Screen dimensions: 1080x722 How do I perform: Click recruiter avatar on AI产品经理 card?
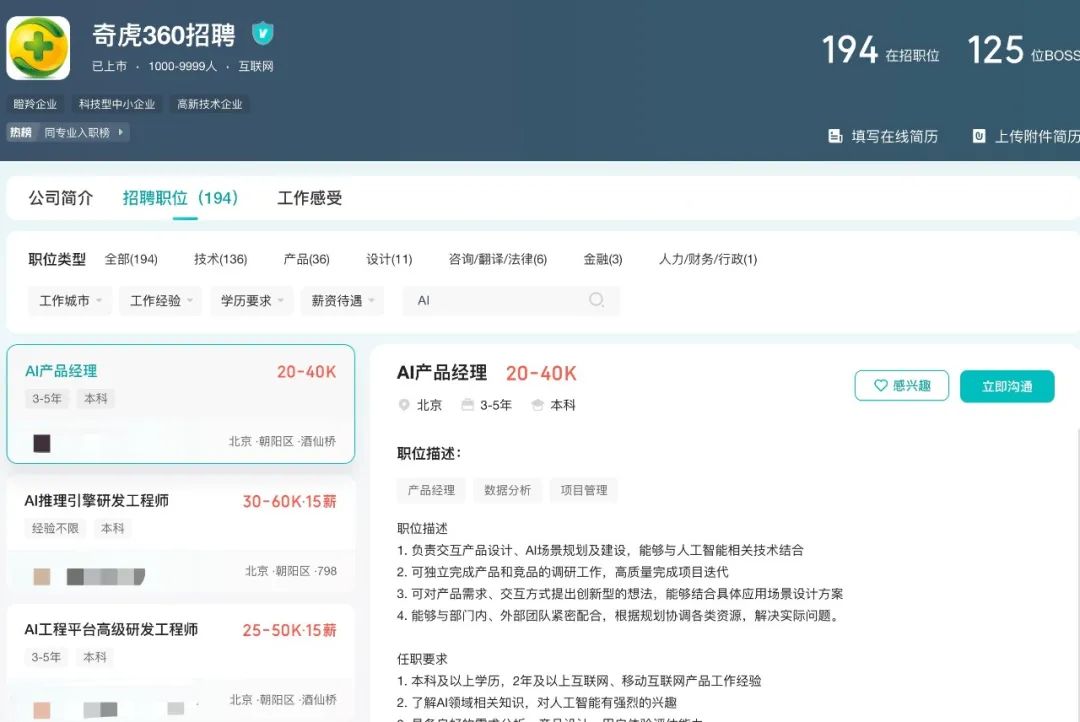click(x=42, y=443)
